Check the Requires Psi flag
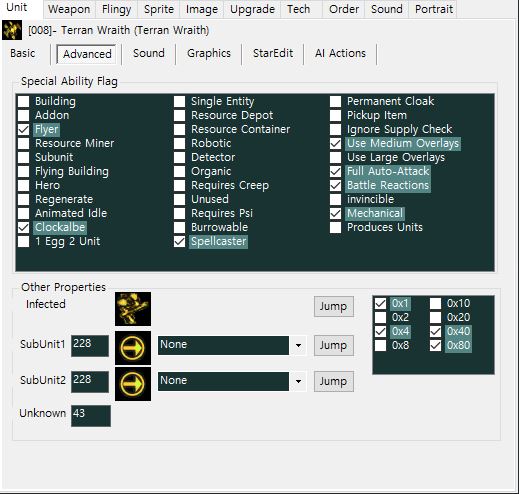The width and height of the screenshot is (519, 494). [x=180, y=213]
